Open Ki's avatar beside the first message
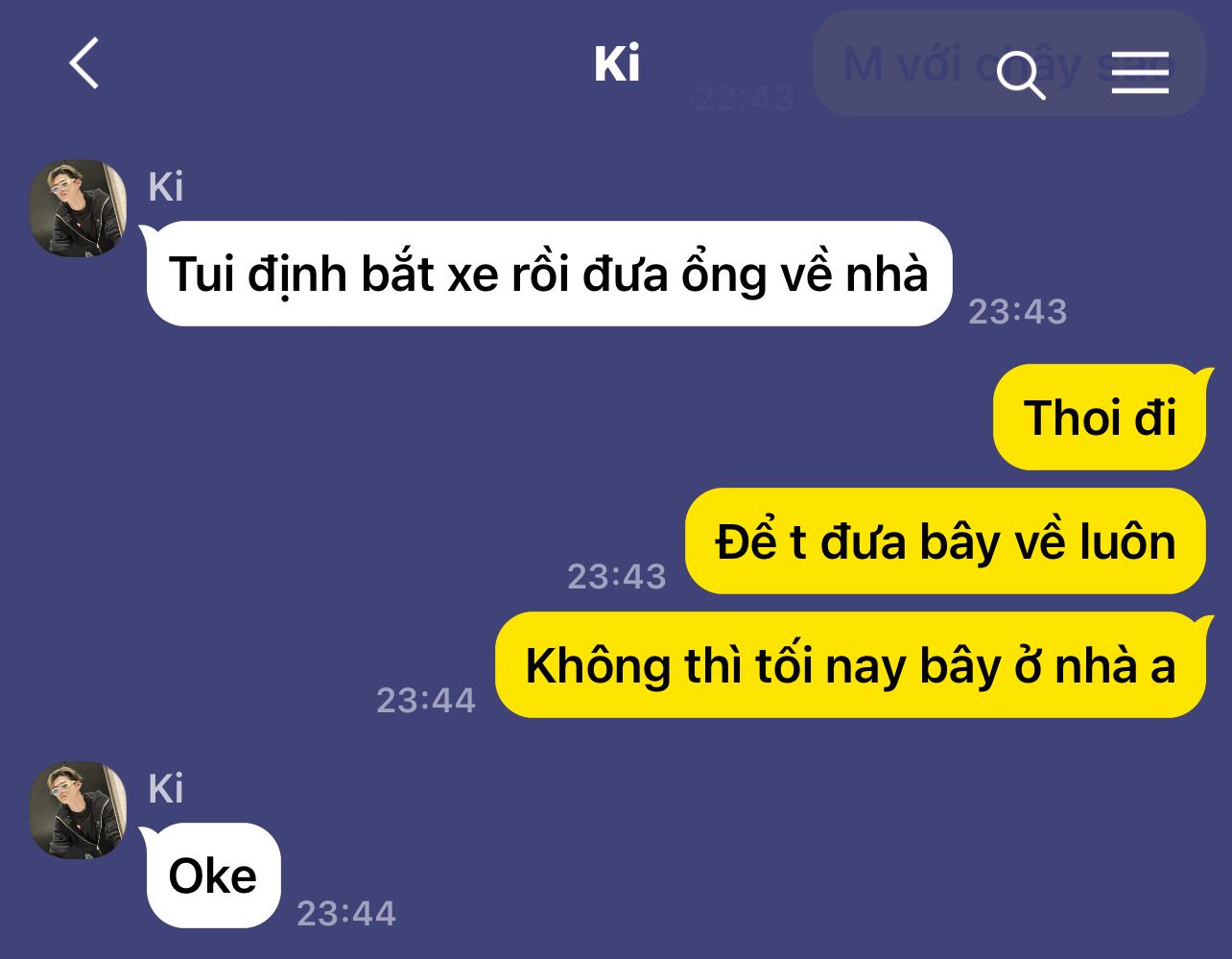The width and height of the screenshot is (1232, 959). pyautogui.click(x=78, y=207)
